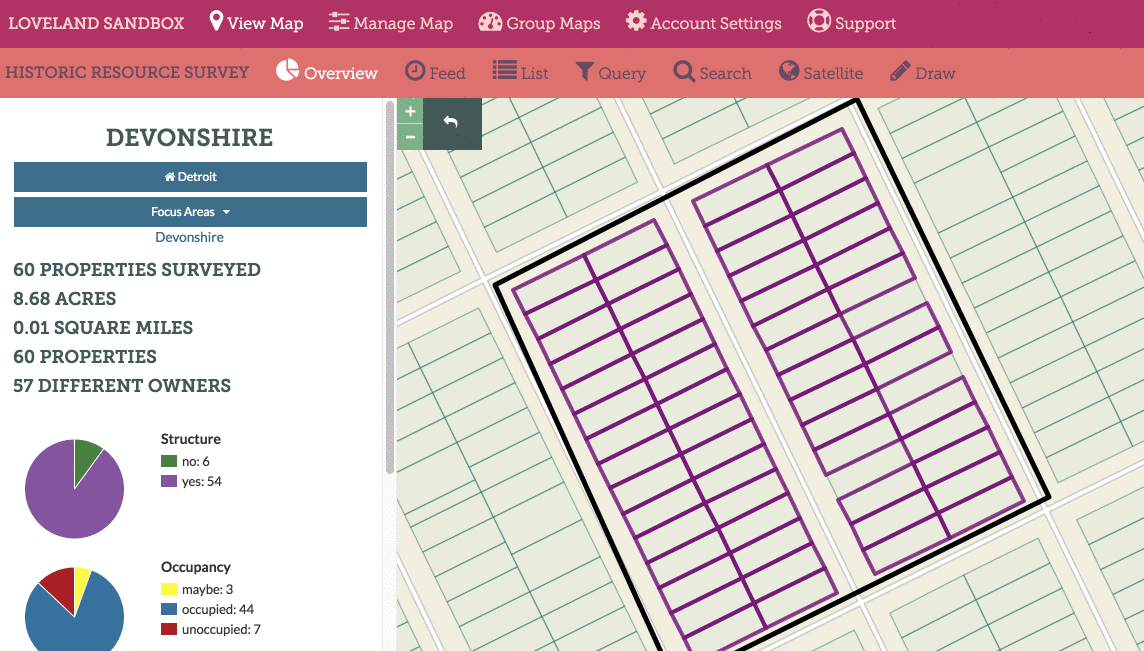Click the blue 'occupied: 44' legend swatch

click(169, 609)
